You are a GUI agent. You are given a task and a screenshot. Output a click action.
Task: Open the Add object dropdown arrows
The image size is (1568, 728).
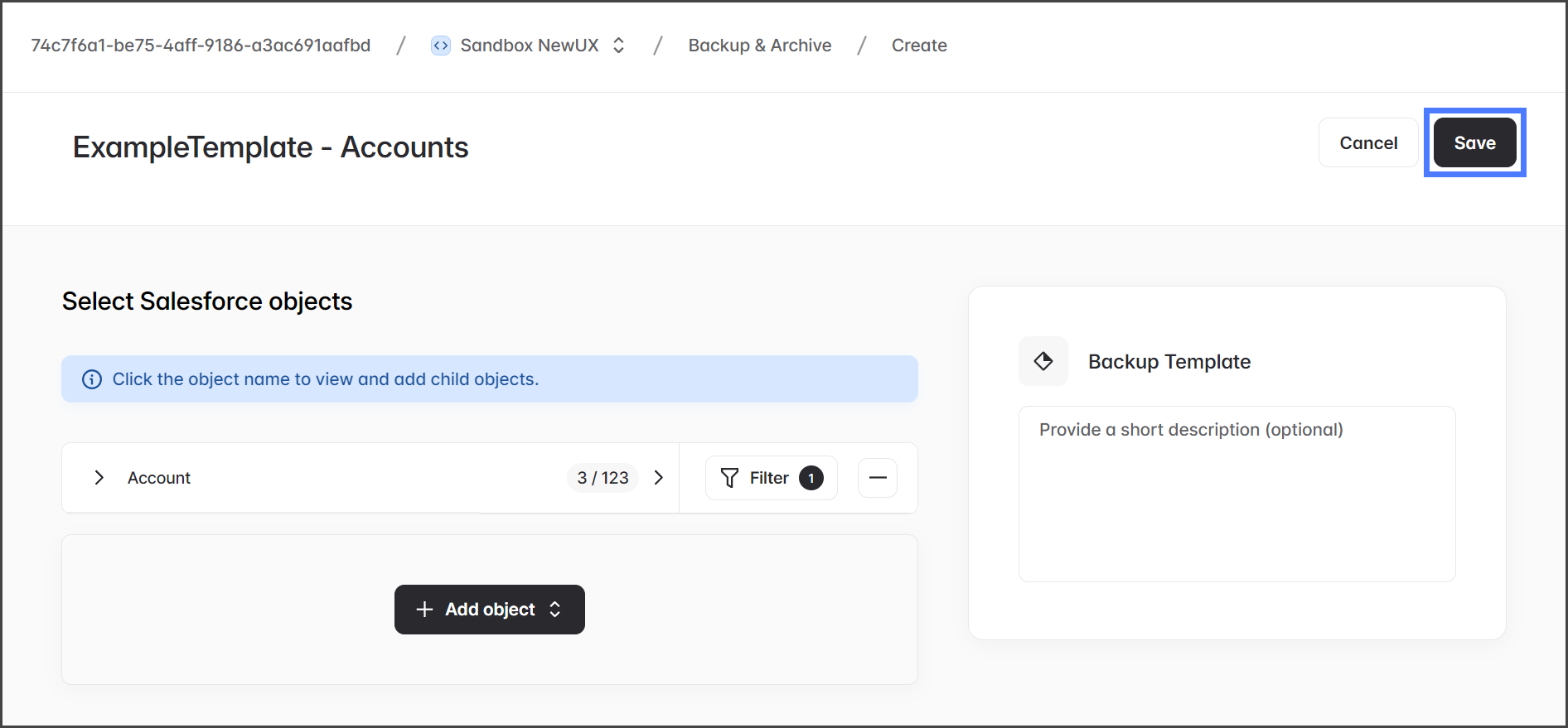point(555,610)
